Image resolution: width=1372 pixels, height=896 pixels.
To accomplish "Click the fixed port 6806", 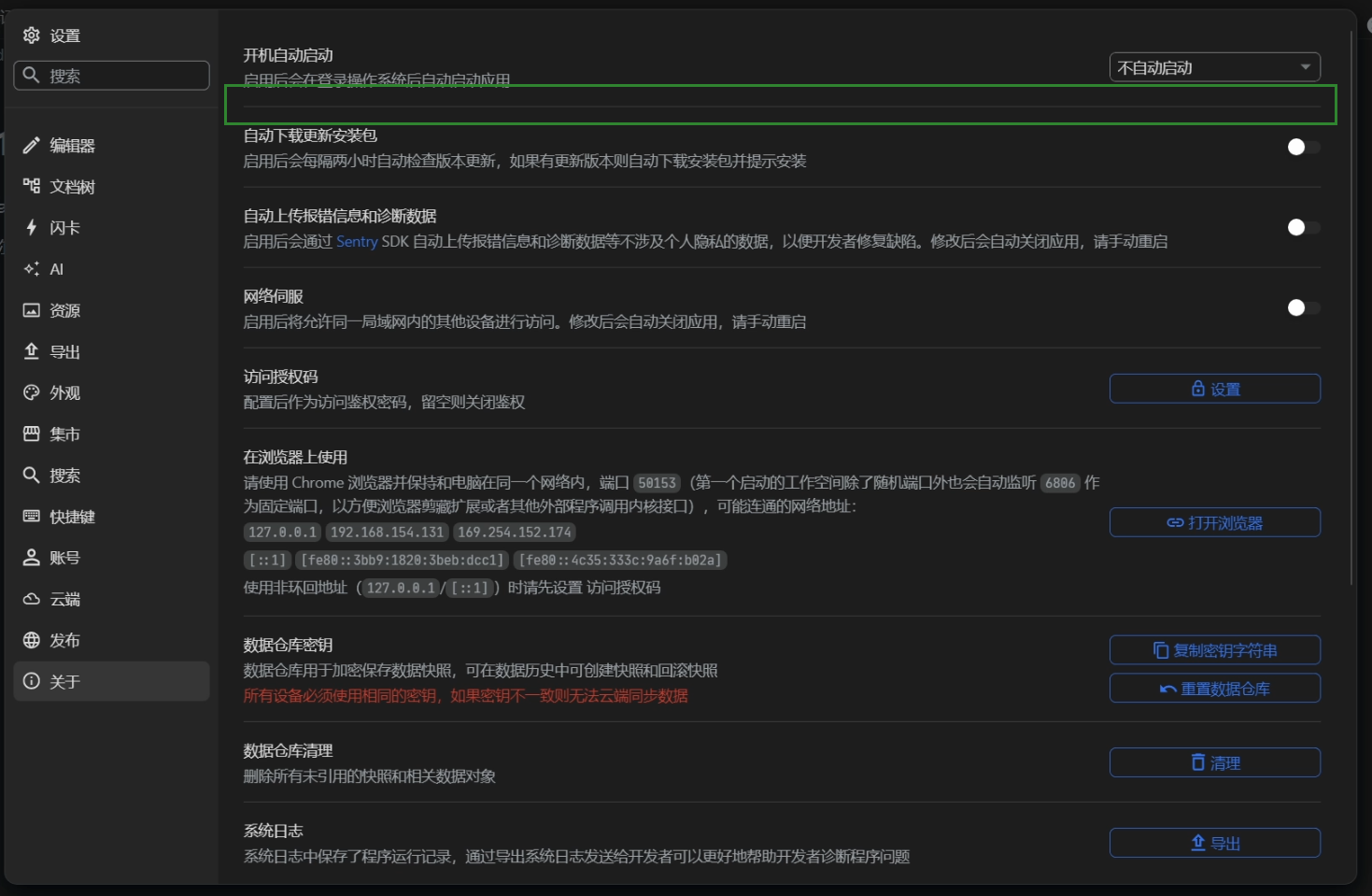I will [1060, 483].
